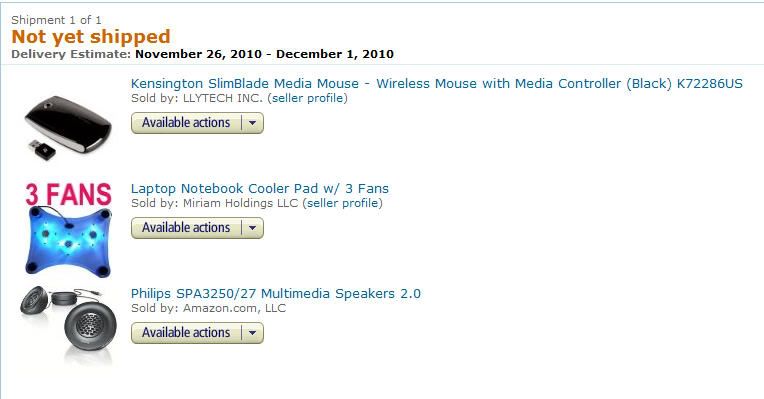Expand the dropdown arrow beside Philips speakers actions
The image size is (764, 399).
(252, 333)
